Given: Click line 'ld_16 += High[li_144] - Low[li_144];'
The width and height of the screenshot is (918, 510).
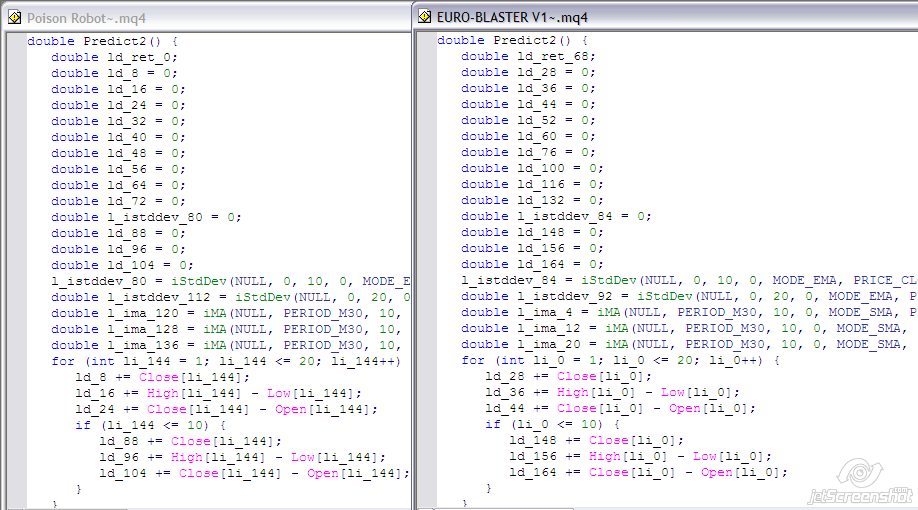Looking at the screenshot, I should pyautogui.click(x=218, y=393).
